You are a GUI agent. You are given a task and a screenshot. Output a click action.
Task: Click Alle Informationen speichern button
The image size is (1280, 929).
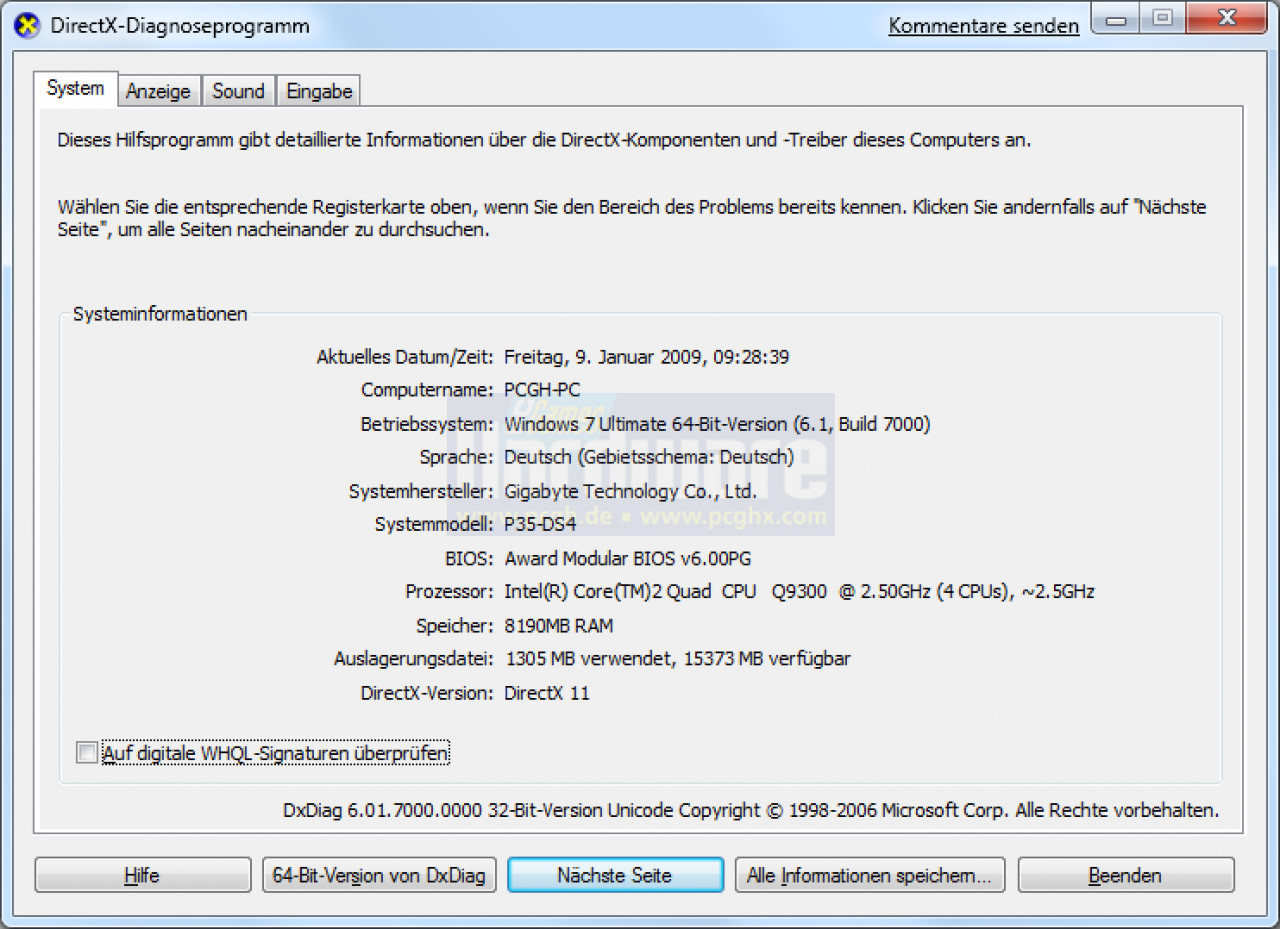coord(869,875)
